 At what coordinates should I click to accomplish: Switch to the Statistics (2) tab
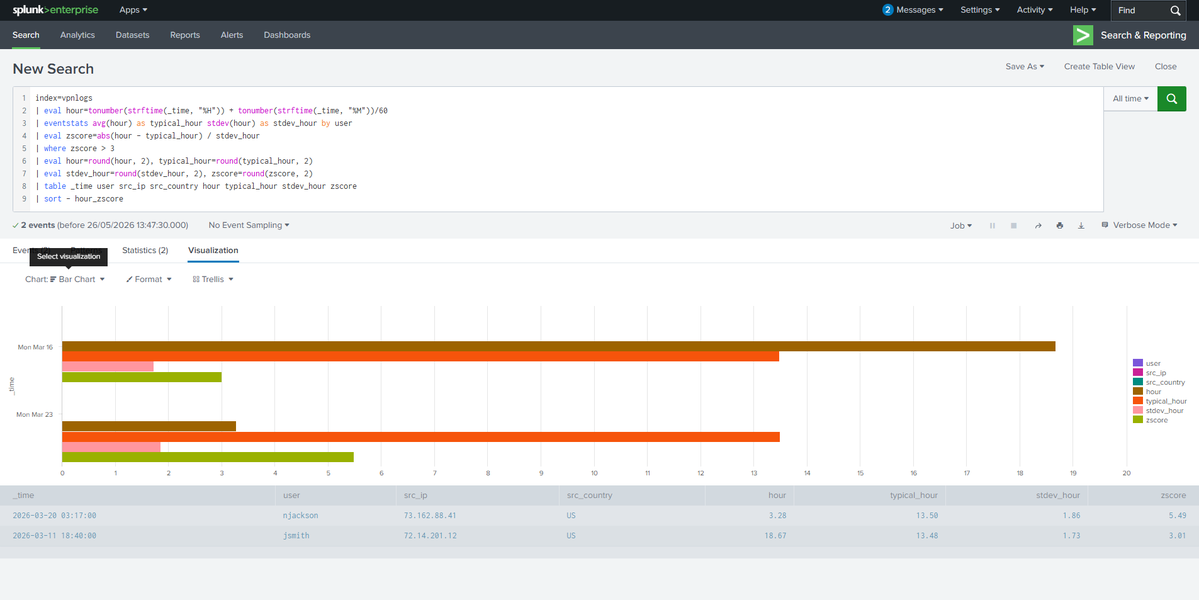point(145,250)
